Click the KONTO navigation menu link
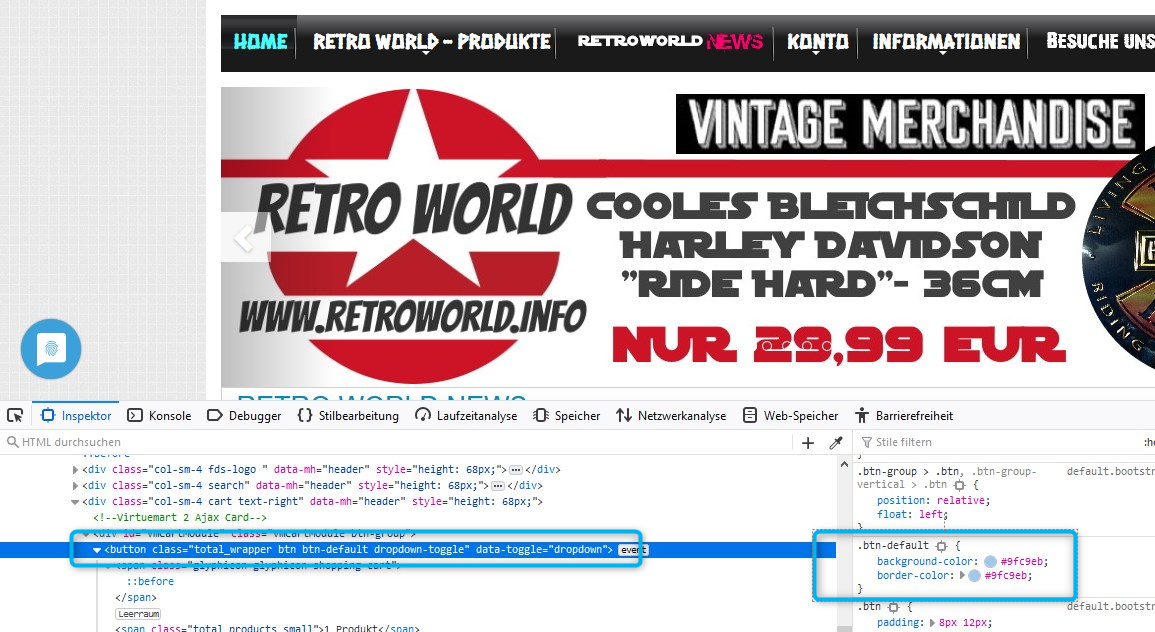Viewport: 1155px width, 632px height. pyautogui.click(x=817, y=42)
